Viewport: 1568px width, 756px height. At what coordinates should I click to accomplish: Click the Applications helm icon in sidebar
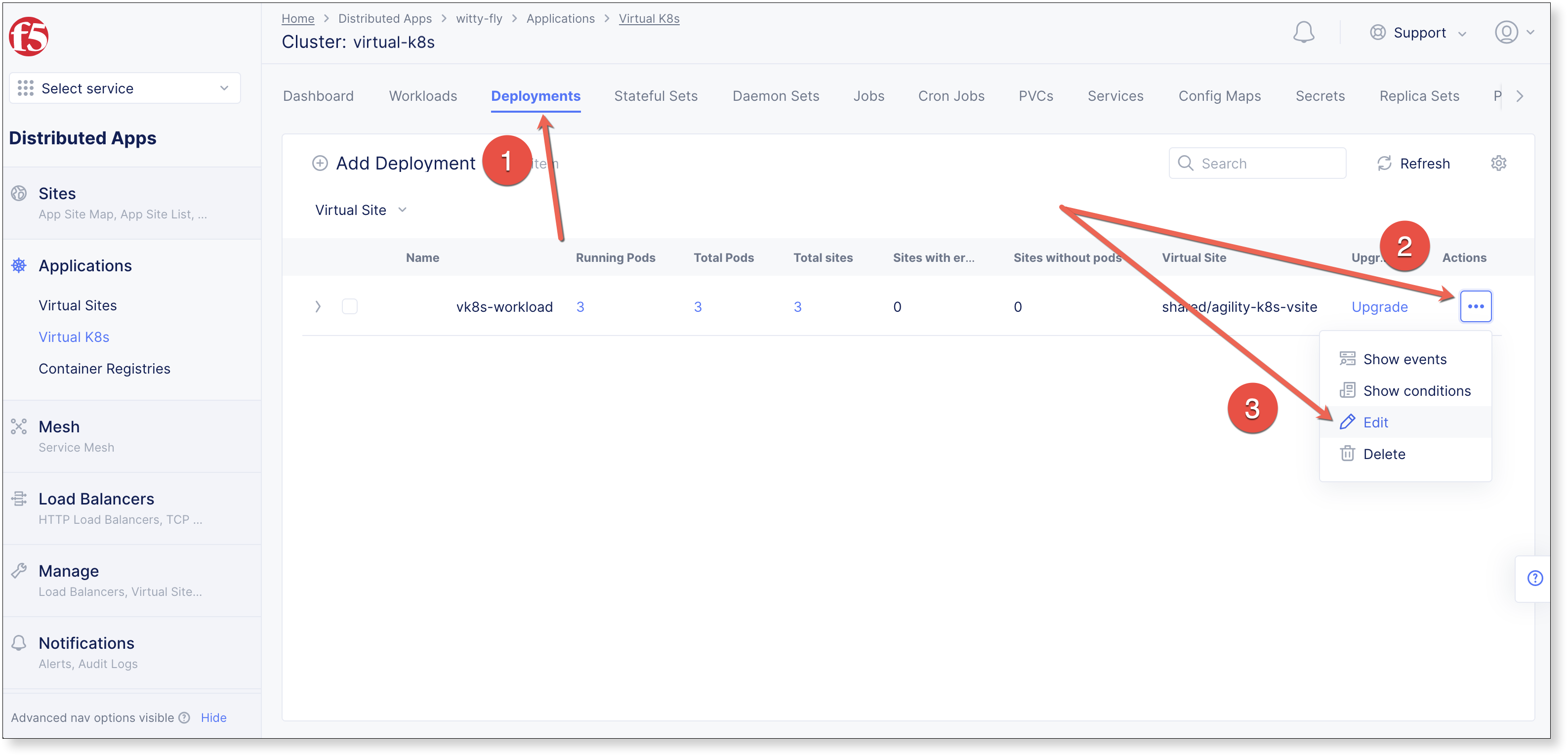coord(19,265)
